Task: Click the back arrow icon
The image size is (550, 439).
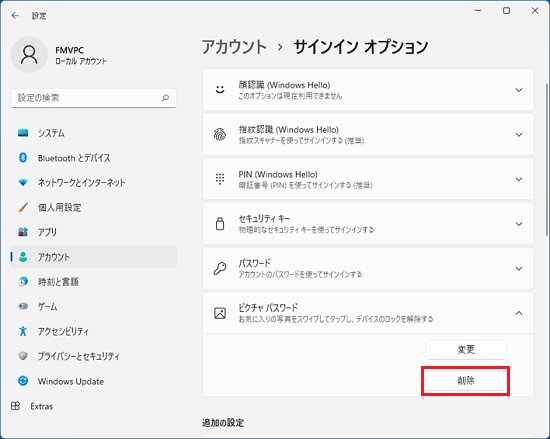Action: click(x=15, y=15)
